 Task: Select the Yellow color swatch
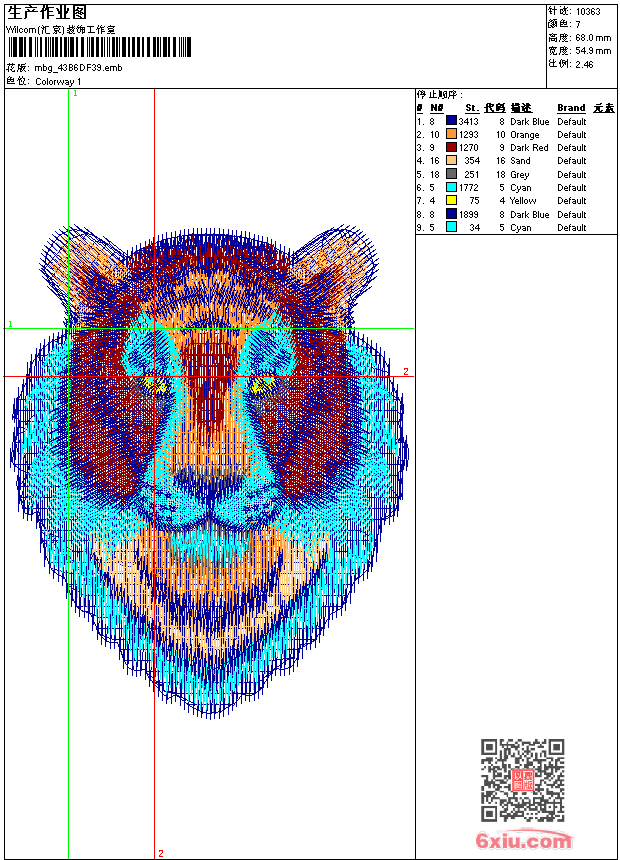pos(451,200)
